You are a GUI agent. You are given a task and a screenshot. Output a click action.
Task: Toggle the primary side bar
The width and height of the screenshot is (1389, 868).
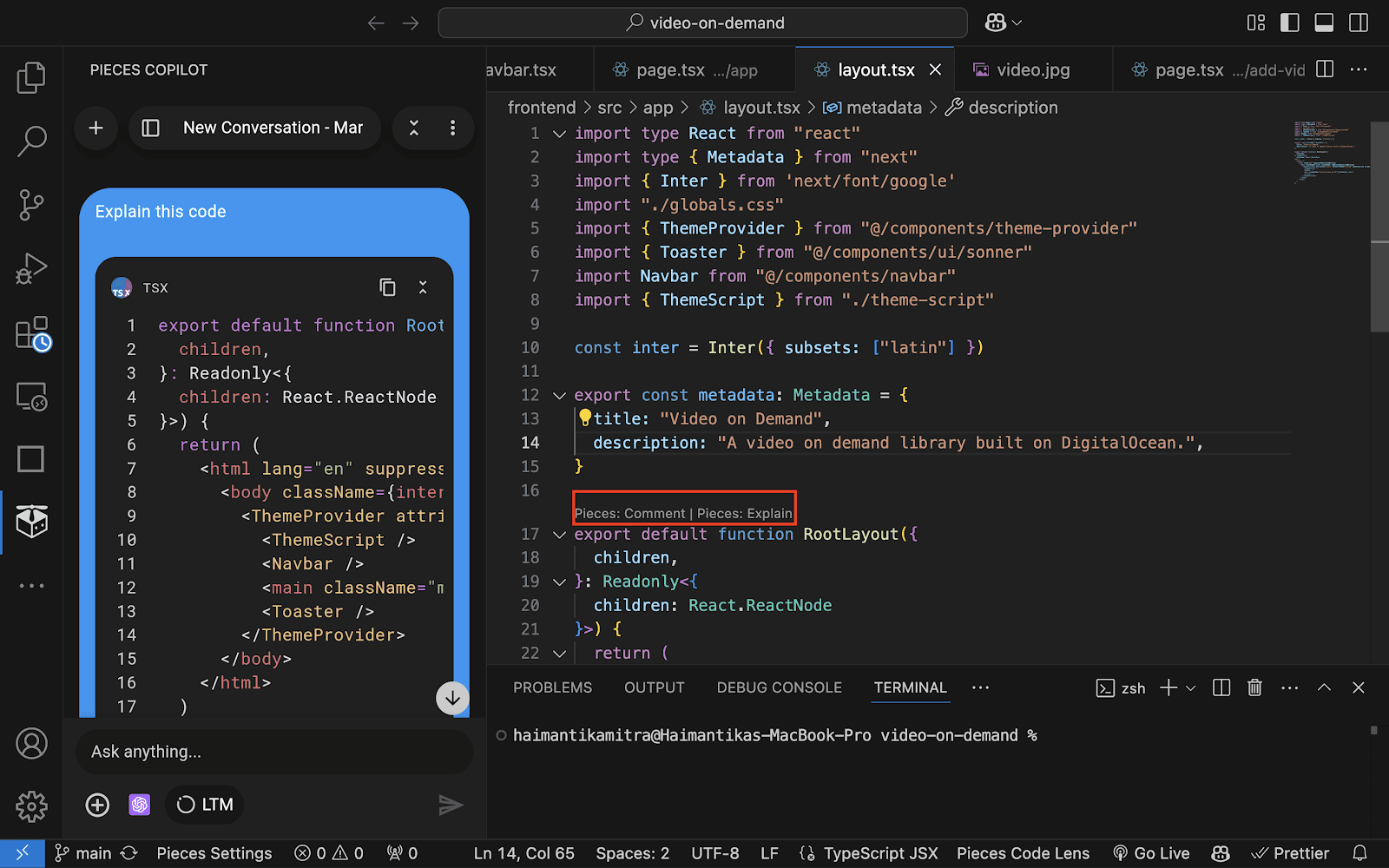pos(1290,23)
